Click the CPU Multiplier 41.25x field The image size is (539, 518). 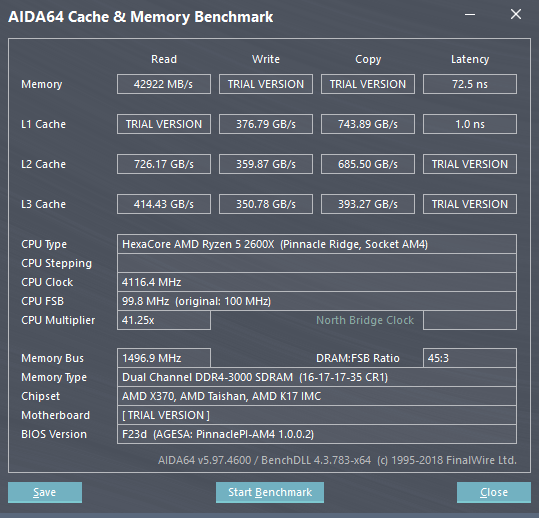(164, 320)
